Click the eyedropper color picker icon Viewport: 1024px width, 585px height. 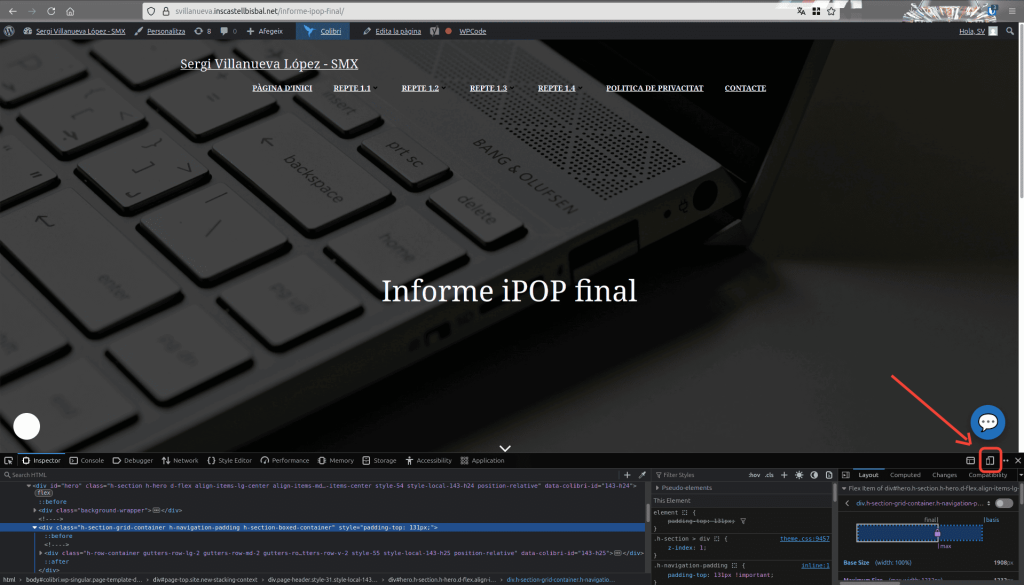click(642, 475)
